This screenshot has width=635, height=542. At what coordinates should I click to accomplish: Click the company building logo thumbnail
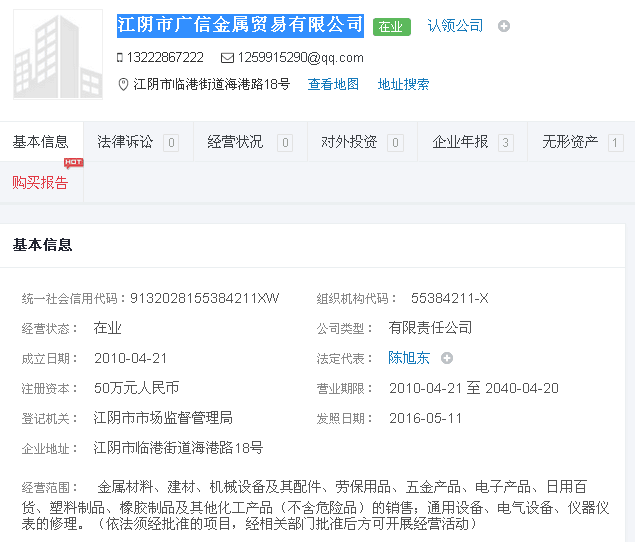pos(58,54)
